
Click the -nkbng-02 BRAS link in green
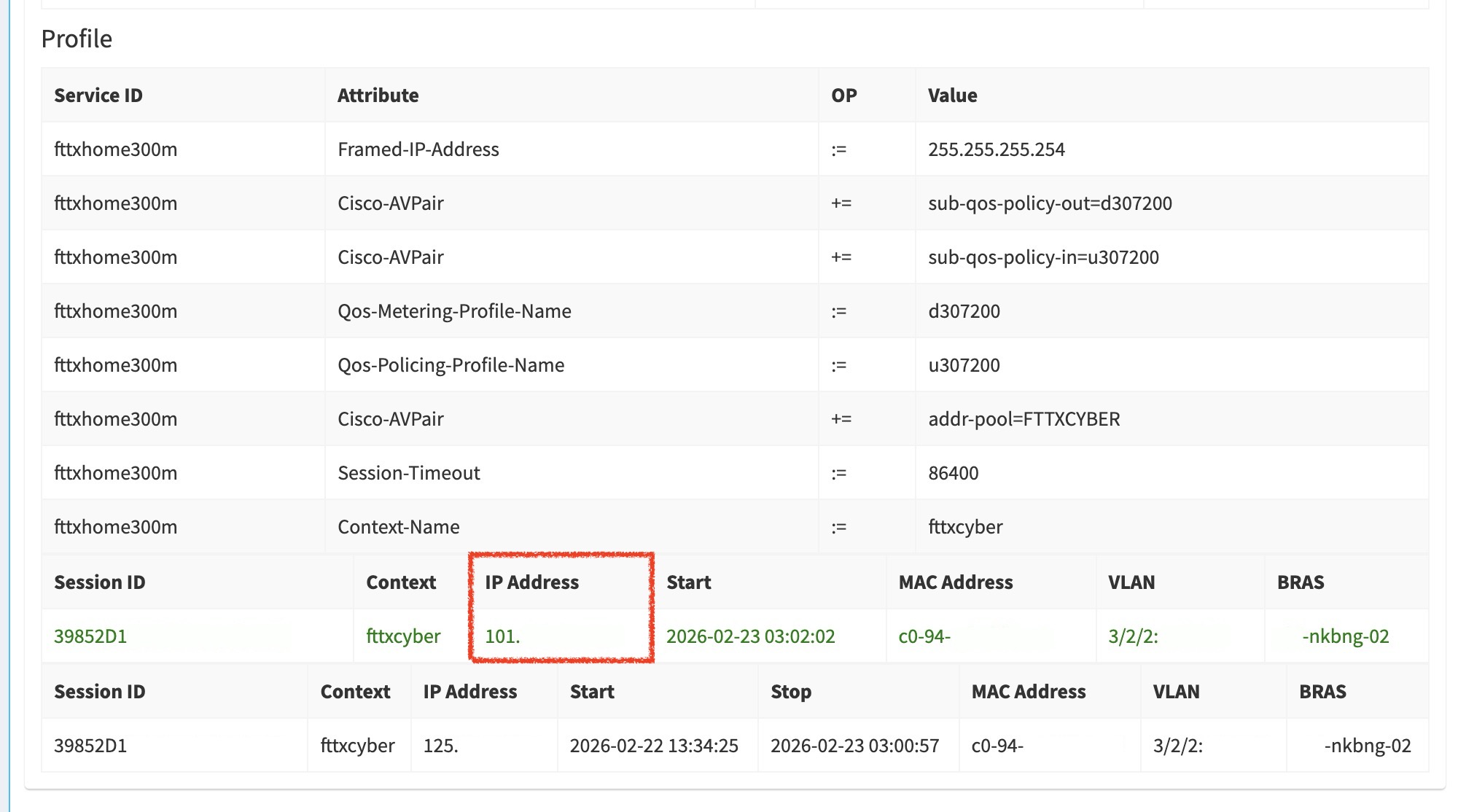1345,636
